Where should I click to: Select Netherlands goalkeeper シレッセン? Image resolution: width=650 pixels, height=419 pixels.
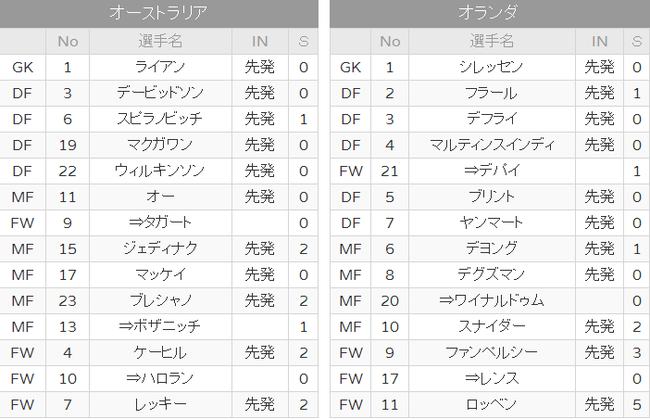[x=491, y=67]
